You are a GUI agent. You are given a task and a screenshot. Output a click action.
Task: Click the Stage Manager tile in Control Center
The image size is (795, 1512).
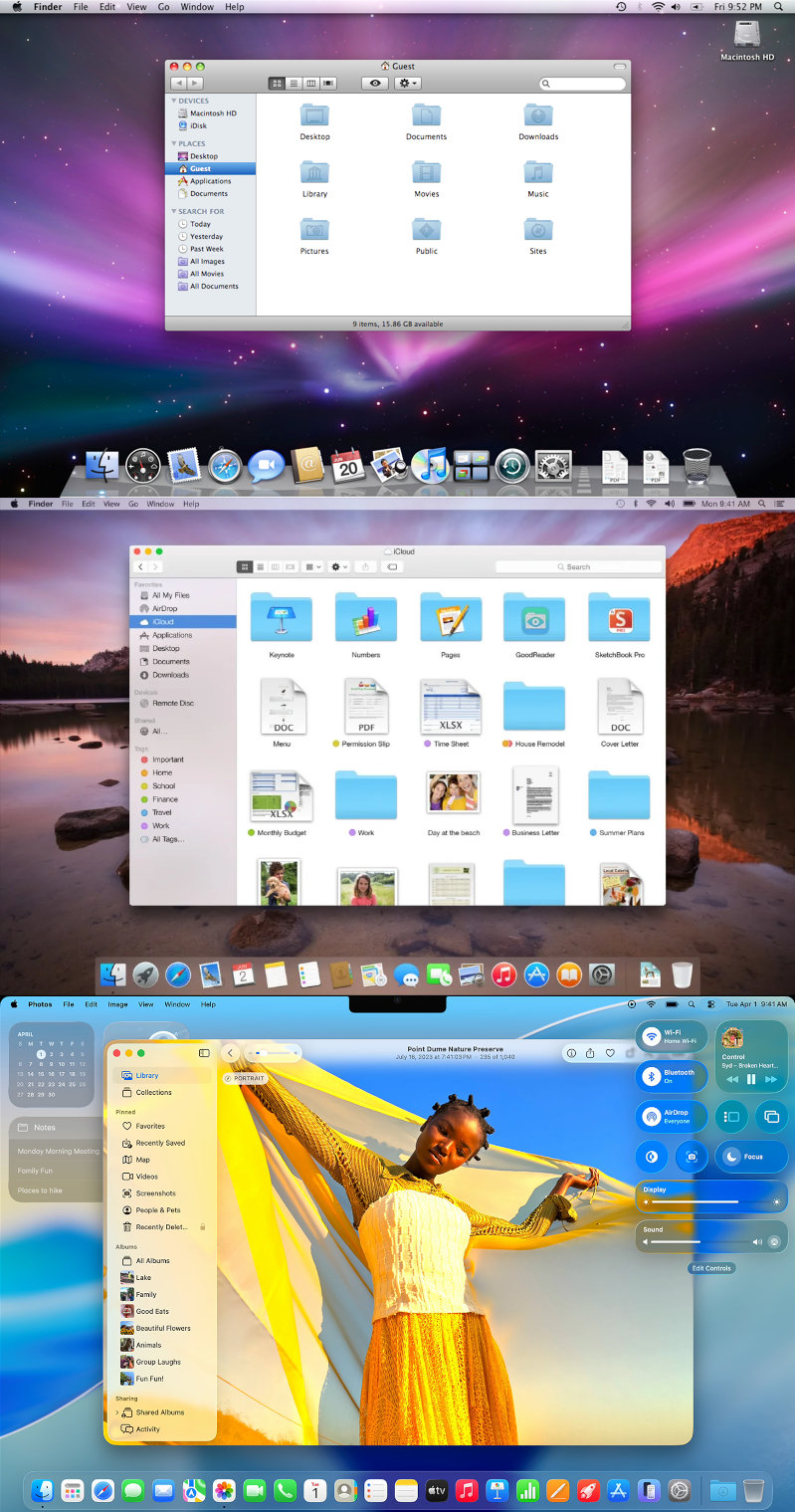tap(731, 1117)
